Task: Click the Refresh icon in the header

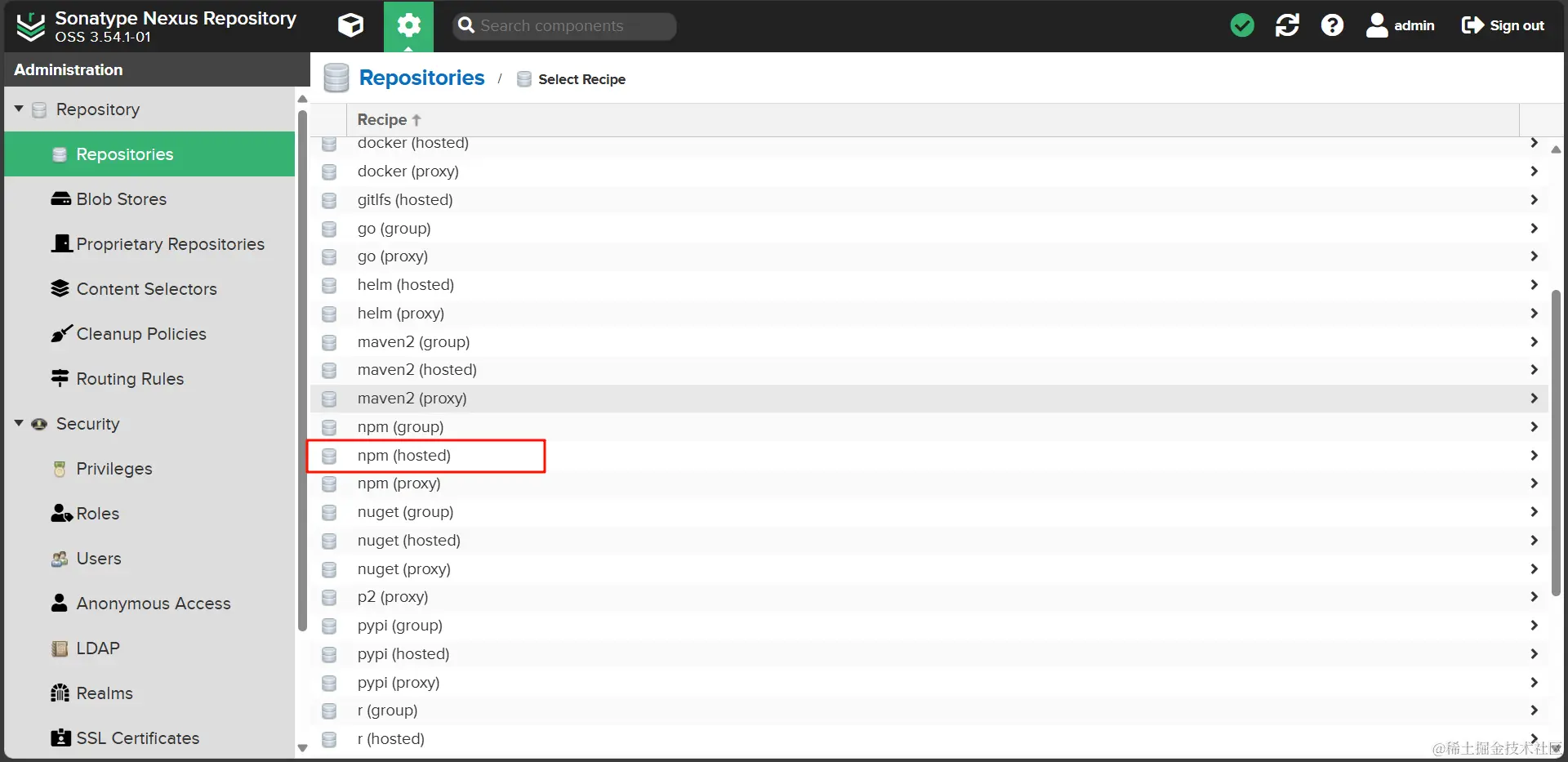Action: 1287,25
